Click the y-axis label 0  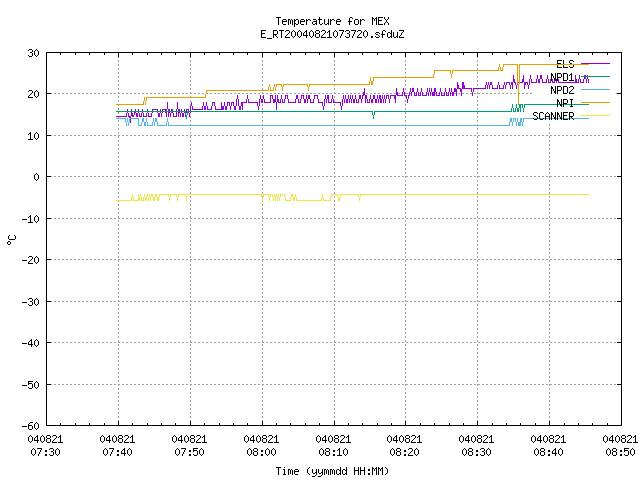coord(37,177)
